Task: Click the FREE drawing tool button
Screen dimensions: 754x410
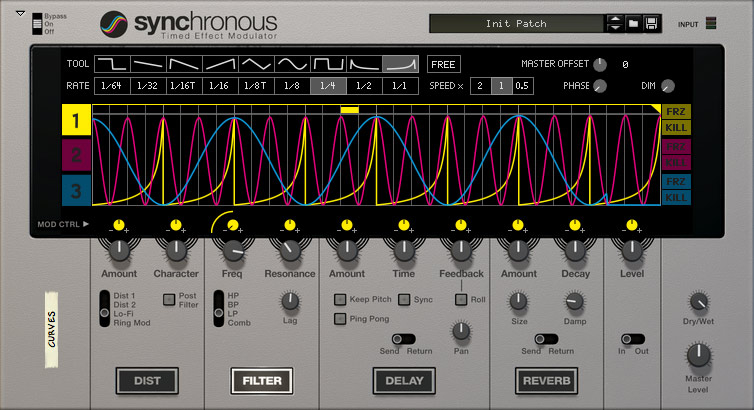Action: click(444, 64)
